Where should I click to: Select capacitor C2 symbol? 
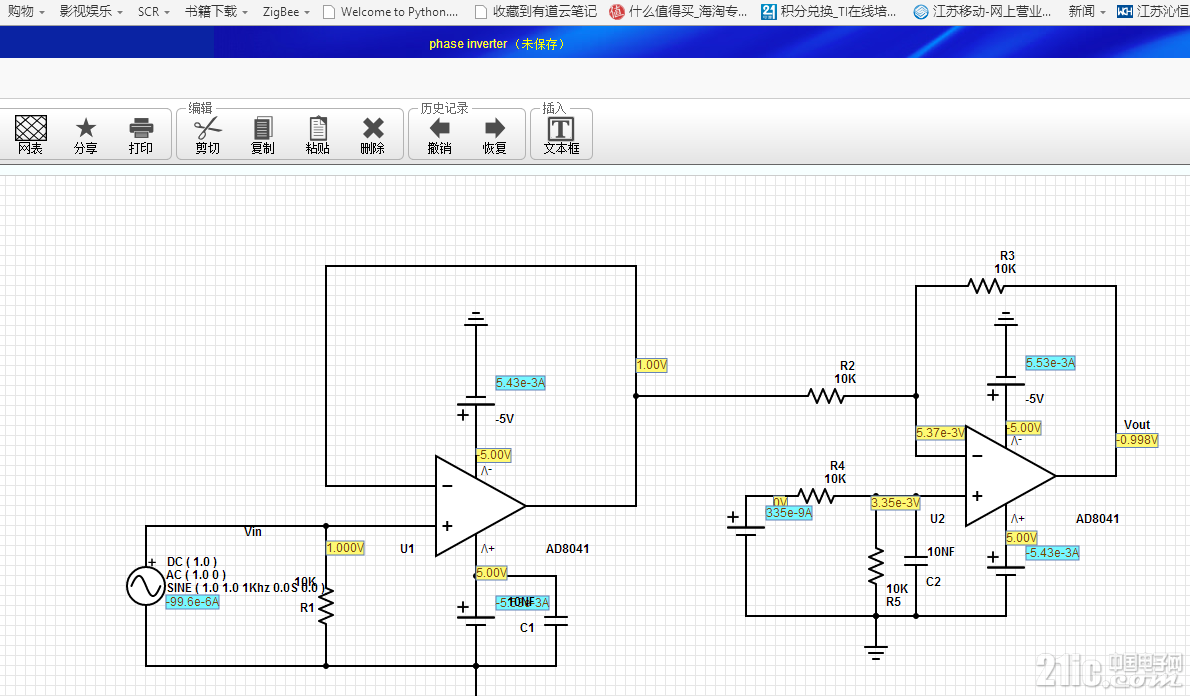click(x=916, y=561)
